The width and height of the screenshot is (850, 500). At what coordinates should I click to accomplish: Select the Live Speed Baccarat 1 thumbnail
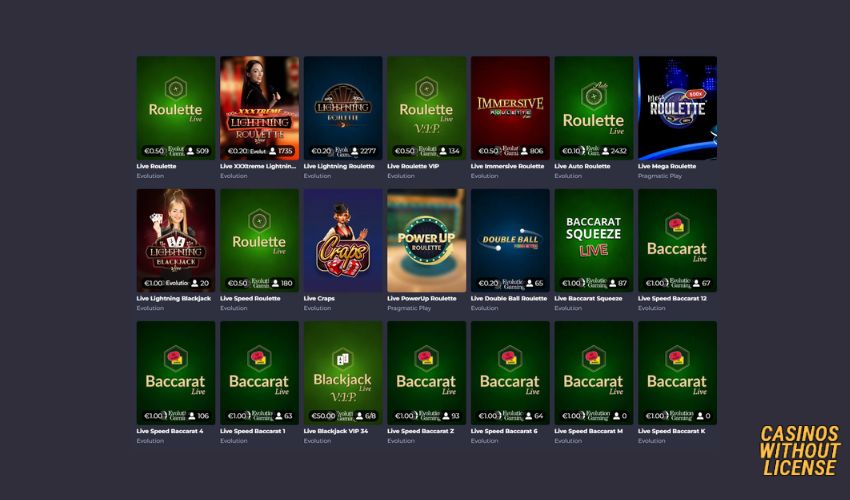(x=259, y=373)
